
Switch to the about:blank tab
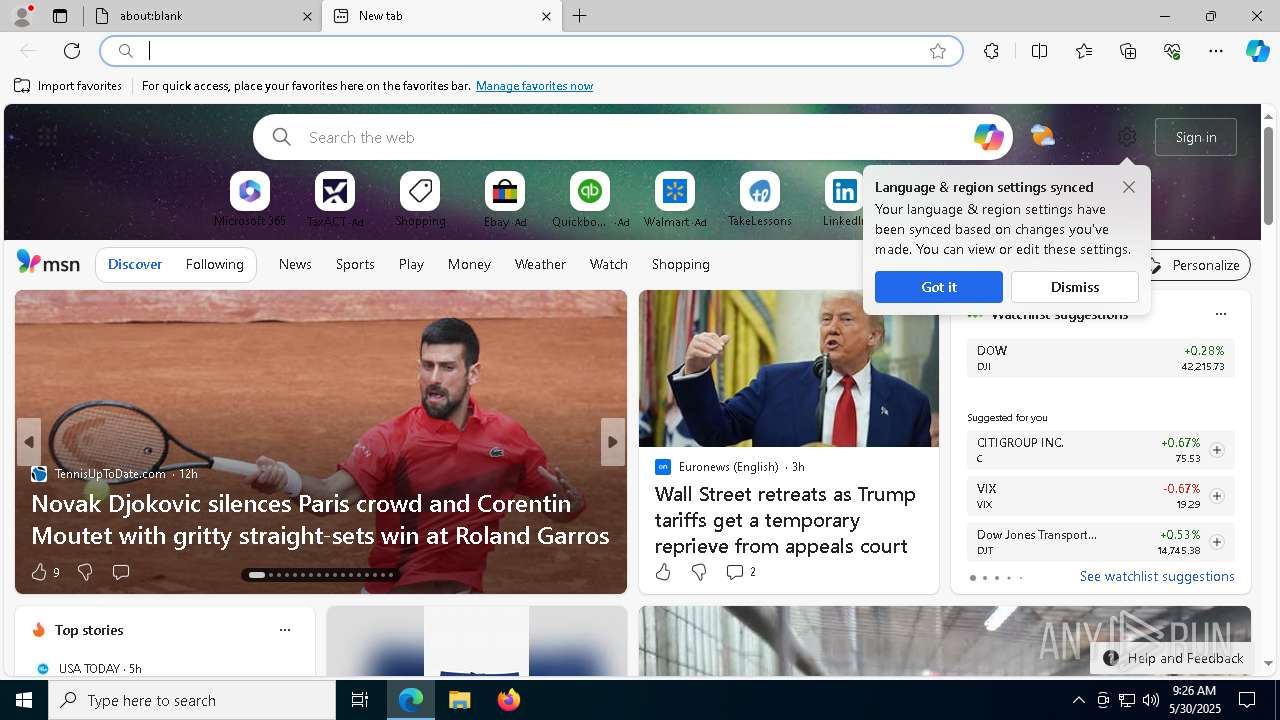200,16
